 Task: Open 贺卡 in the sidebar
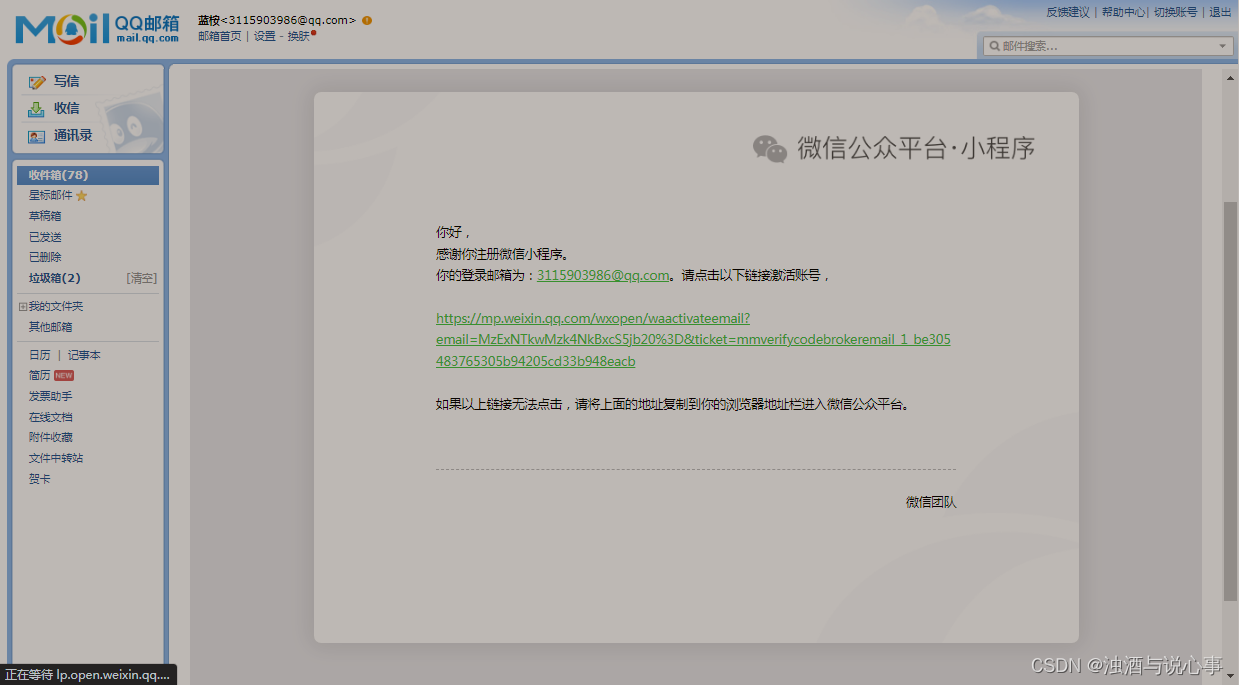tap(40, 478)
